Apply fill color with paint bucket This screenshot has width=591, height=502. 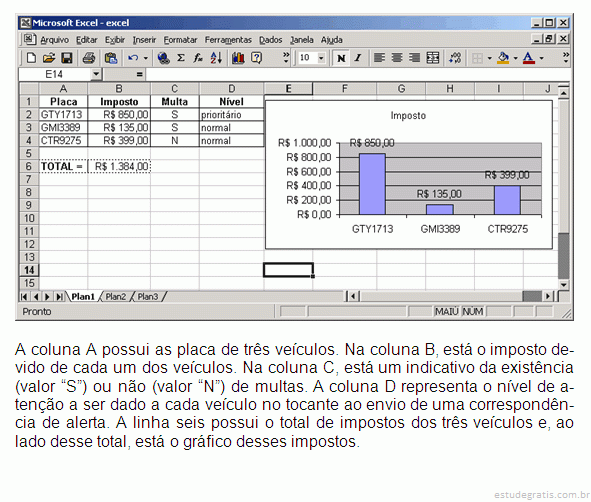pyautogui.click(x=503, y=58)
